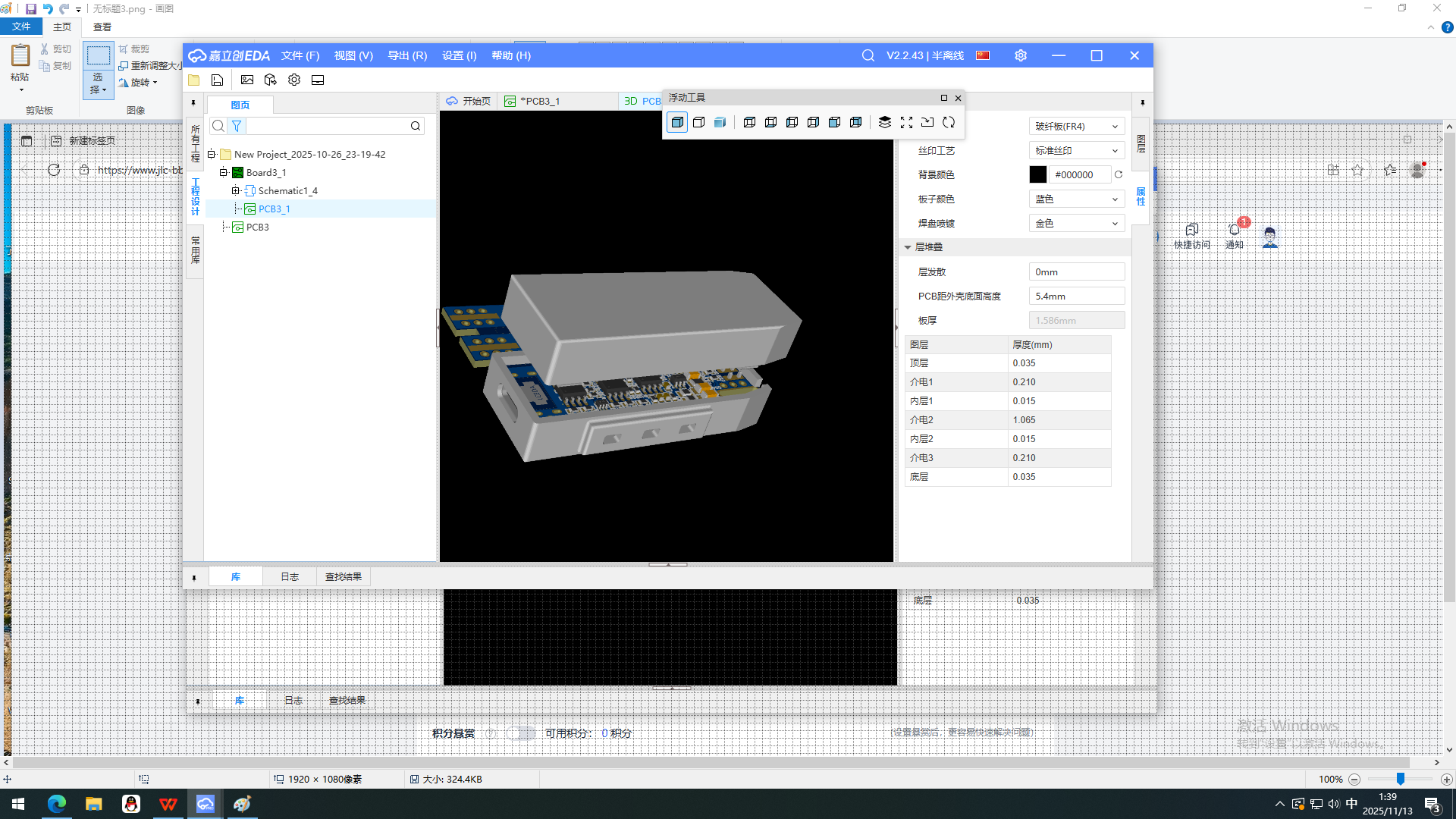The height and width of the screenshot is (819, 1456).
Task: Click the PCB距外壳底面高度 input field
Action: [x=1076, y=296]
